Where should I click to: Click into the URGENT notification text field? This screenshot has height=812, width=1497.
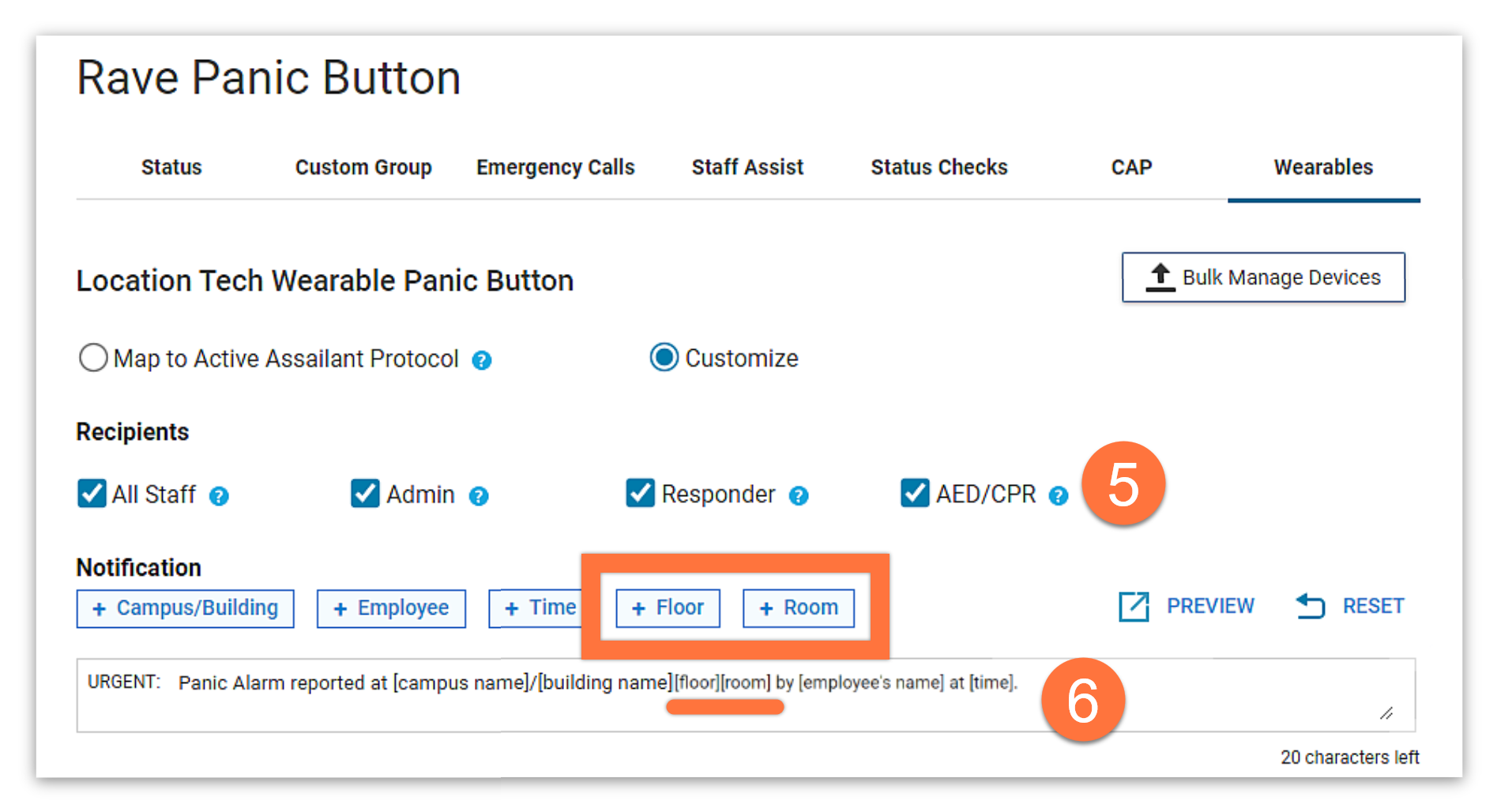746,696
